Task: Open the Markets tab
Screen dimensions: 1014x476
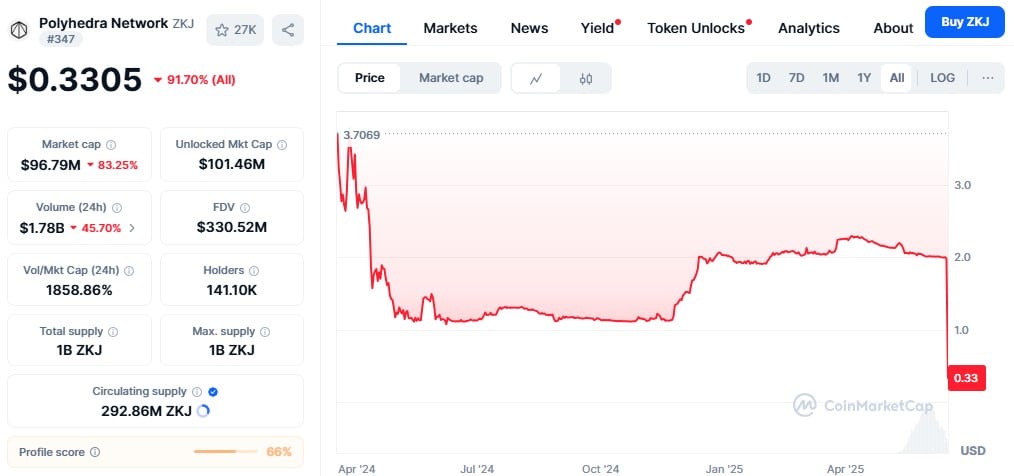Action: point(450,28)
